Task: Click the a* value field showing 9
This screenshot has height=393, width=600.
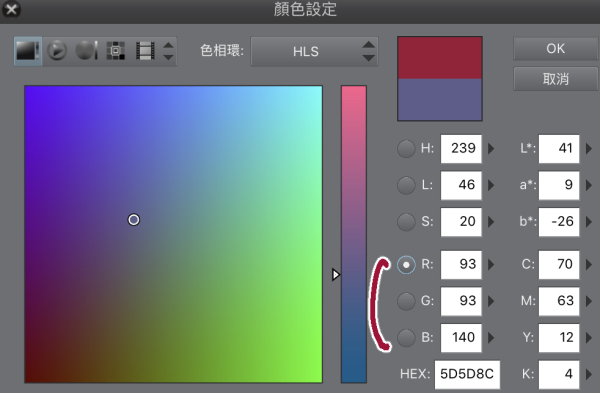Action: point(559,185)
